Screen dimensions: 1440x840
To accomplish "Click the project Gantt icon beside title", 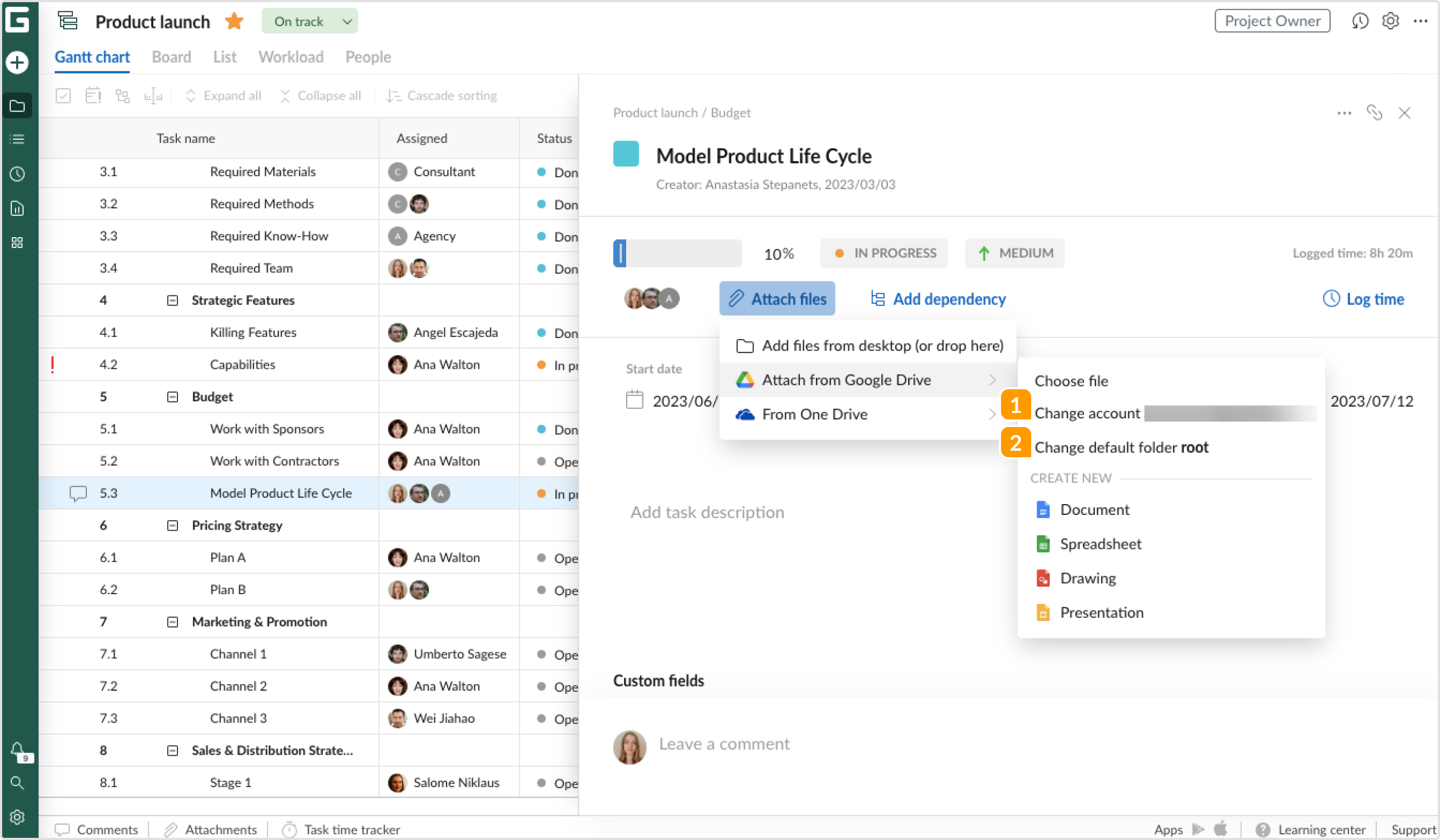I will 67,20.
